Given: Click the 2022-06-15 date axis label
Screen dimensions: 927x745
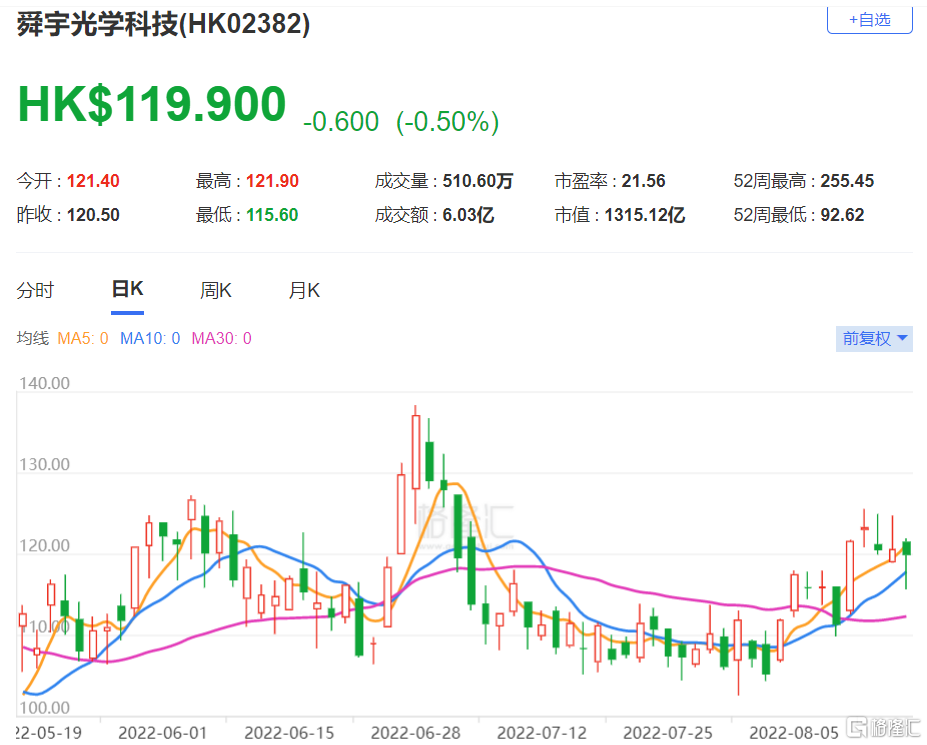Looking at the screenshot, I should (x=289, y=733).
